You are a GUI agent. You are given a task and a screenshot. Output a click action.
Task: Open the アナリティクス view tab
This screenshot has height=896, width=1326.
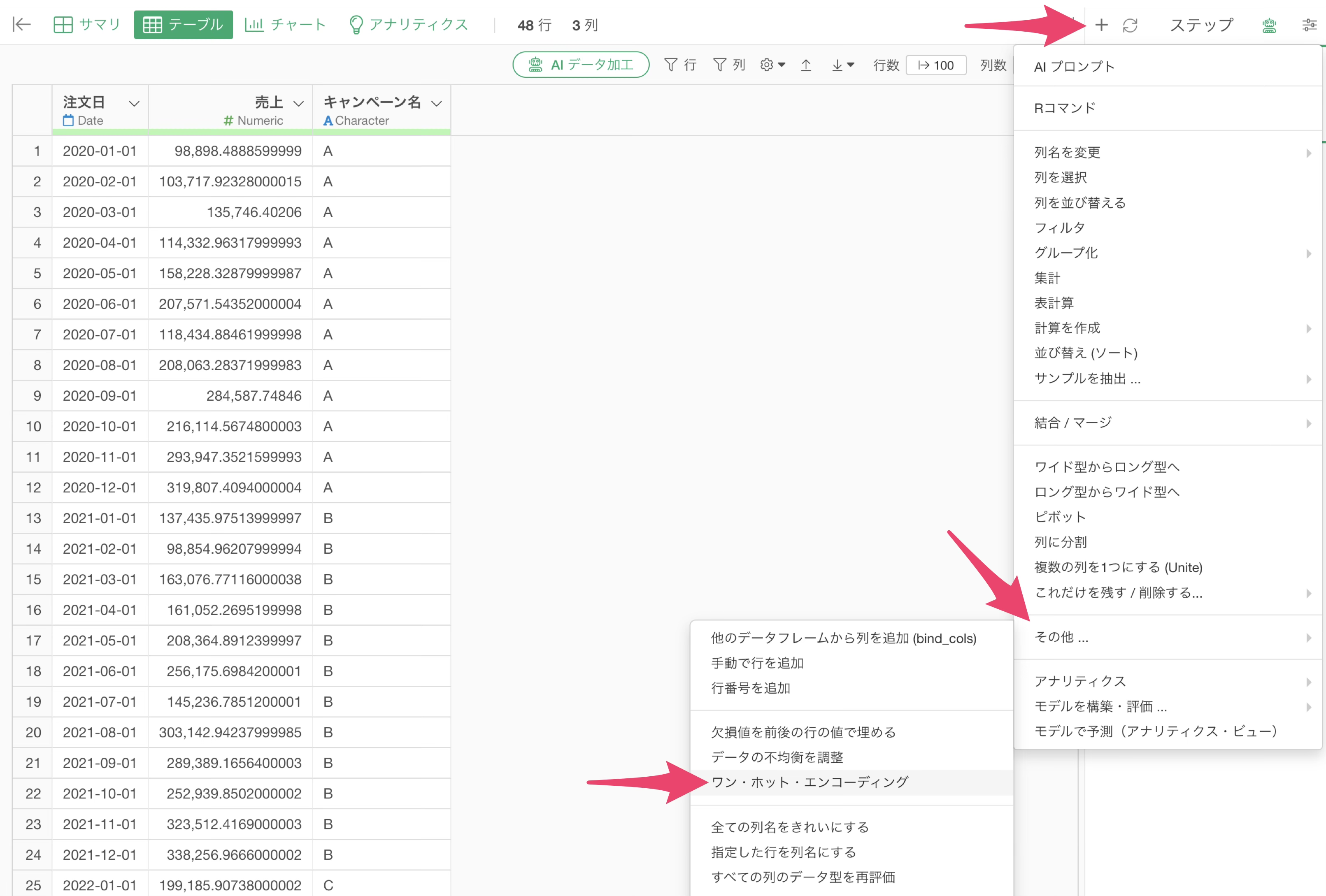coord(409,25)
